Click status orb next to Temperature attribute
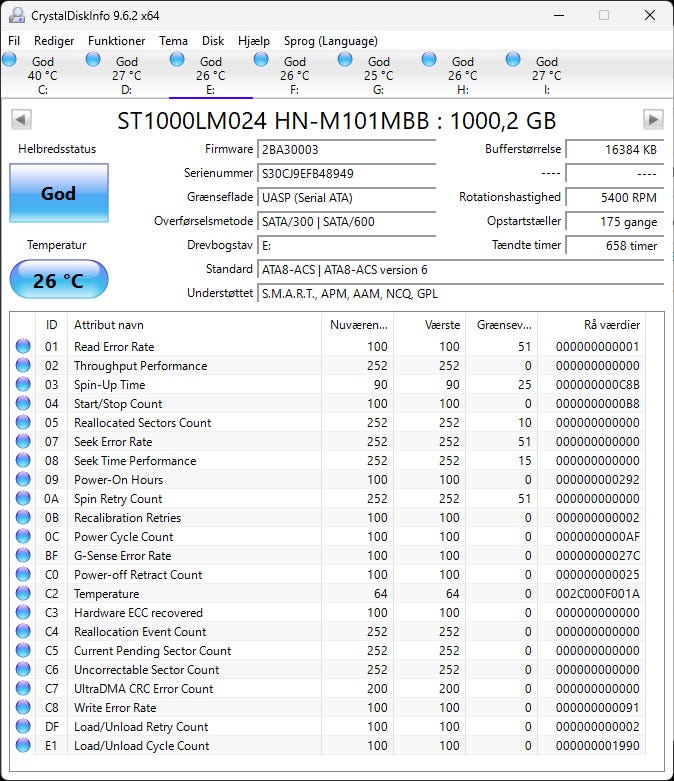 coord(23,594)
